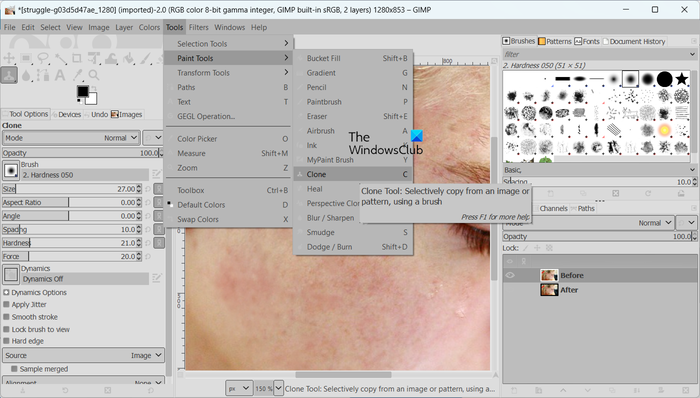Open Selection Tools submenu

pyautogui.click(x=229, y=44)
